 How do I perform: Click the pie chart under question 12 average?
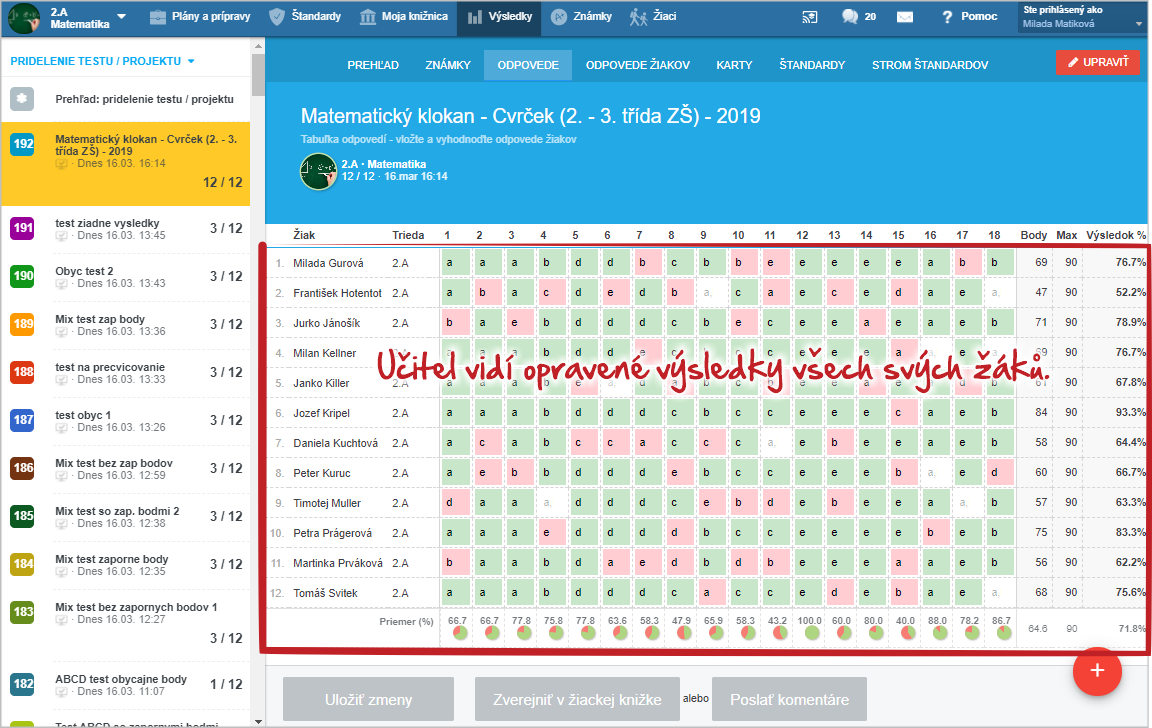coord(813,633)
